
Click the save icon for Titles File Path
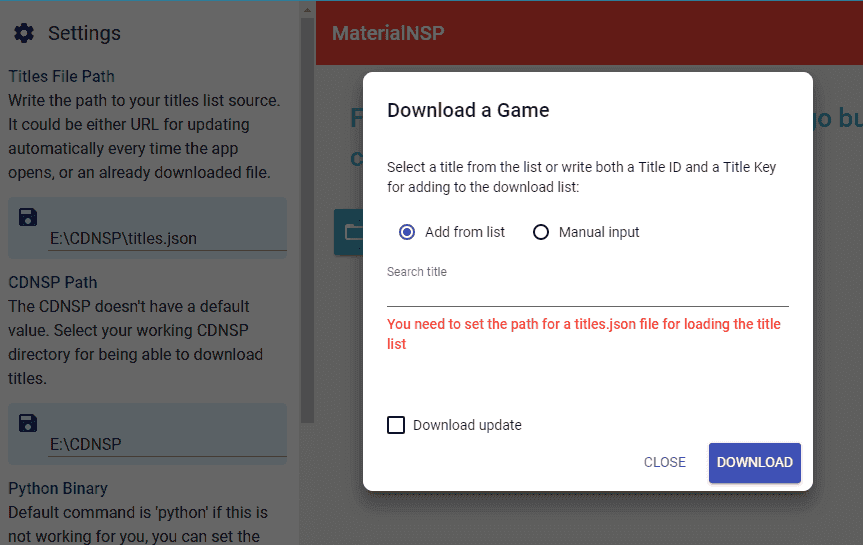pyautogui.click(x=28, y=217)
